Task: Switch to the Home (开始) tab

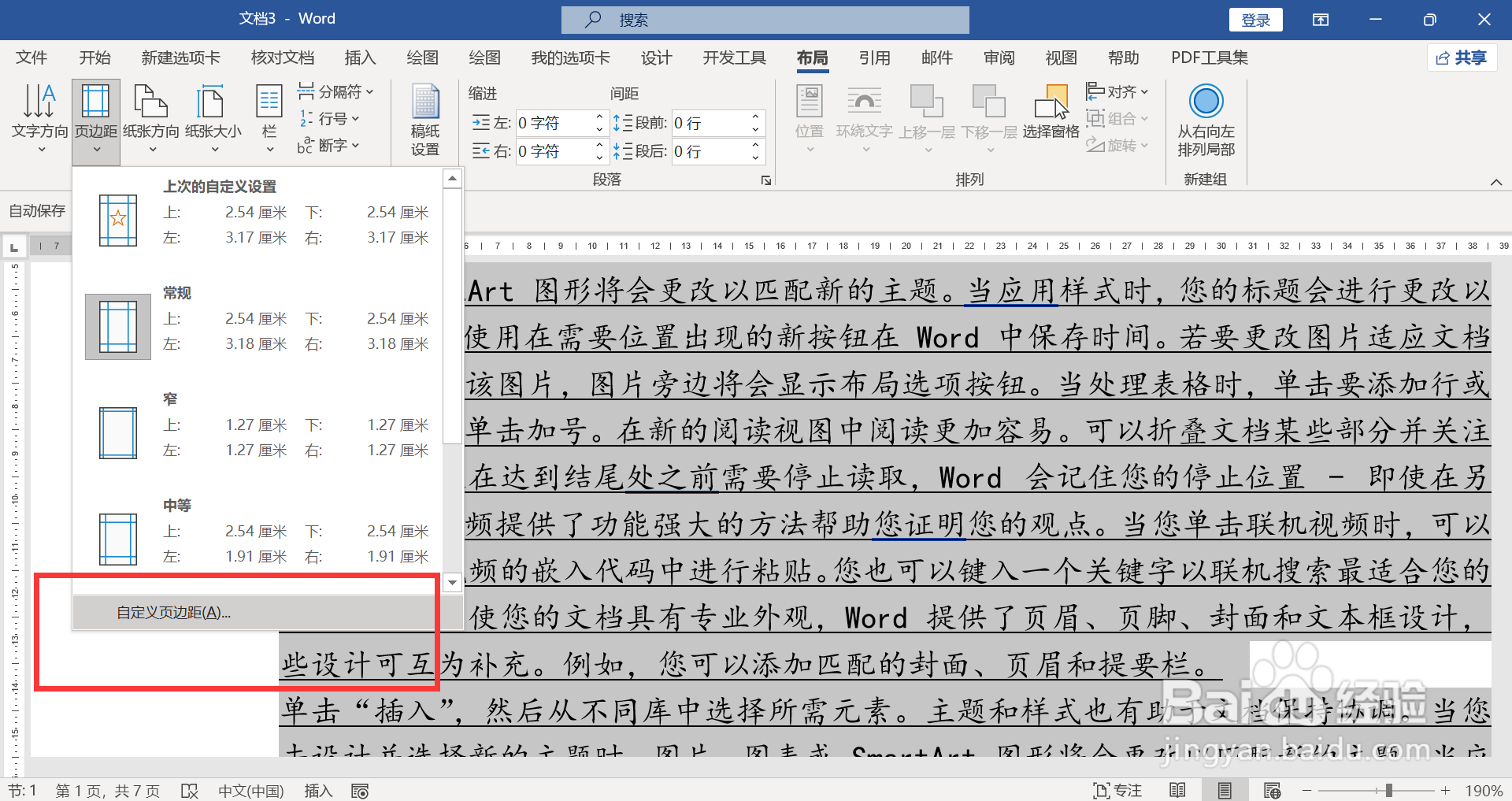Action: [x=95, y=57]
